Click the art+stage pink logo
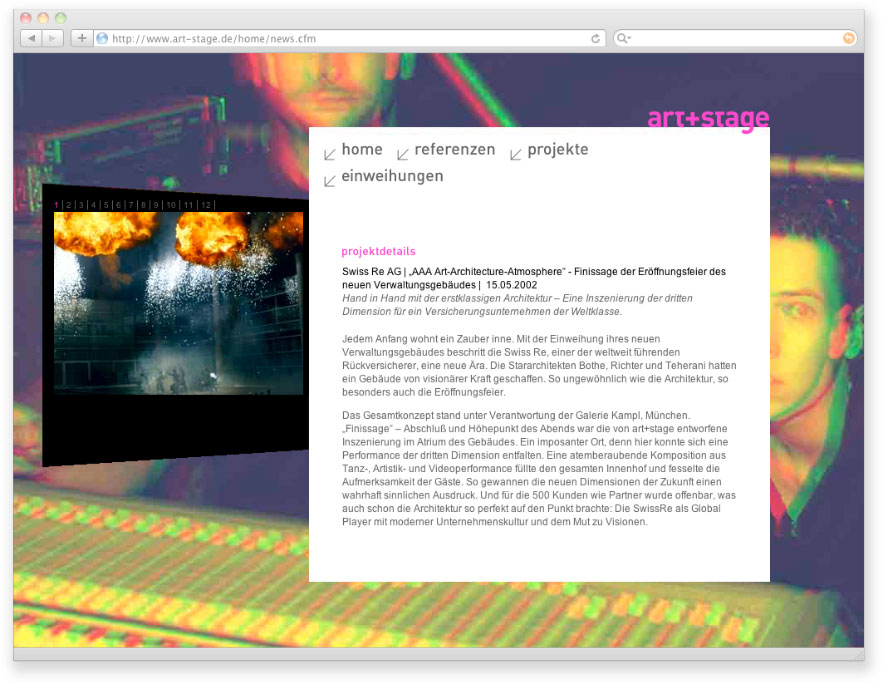This screenshot has width=883, height=684. [708, 118]
